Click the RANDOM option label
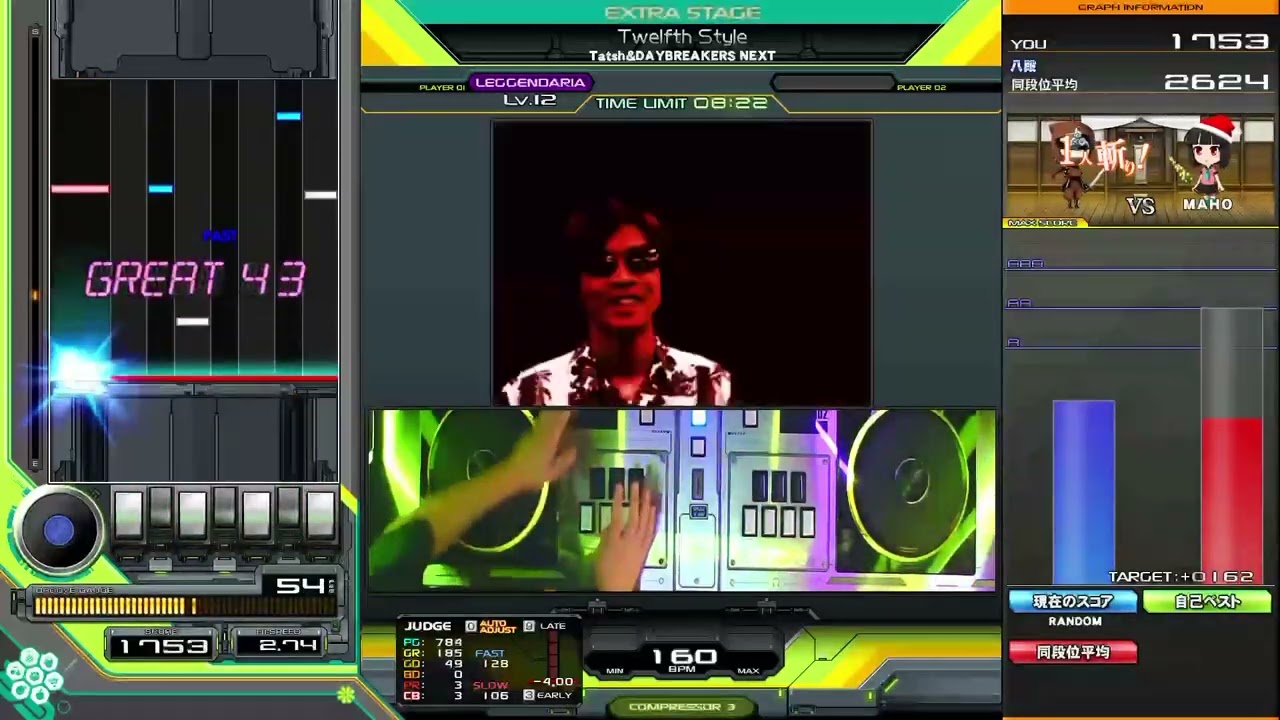 tap(1075, 622)
